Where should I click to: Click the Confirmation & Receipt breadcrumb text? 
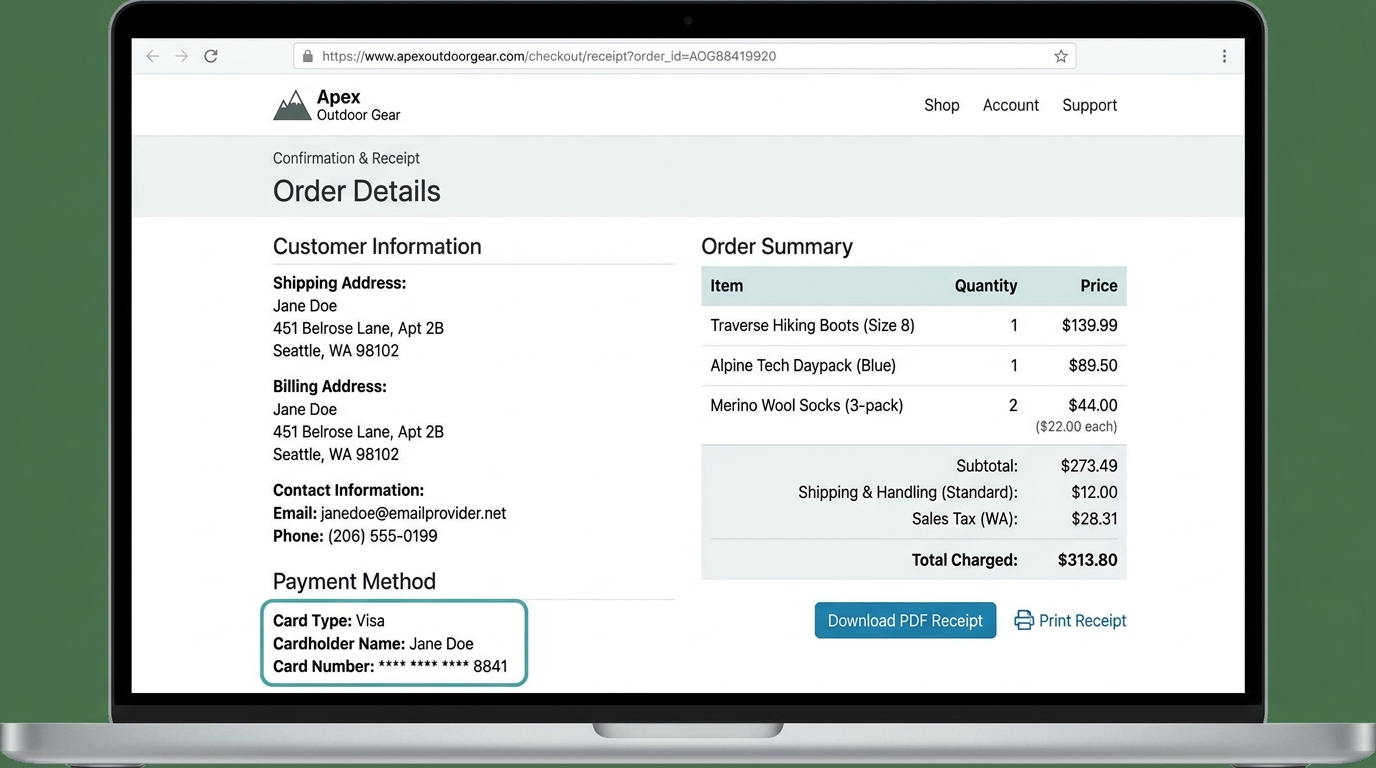[346, 158]
